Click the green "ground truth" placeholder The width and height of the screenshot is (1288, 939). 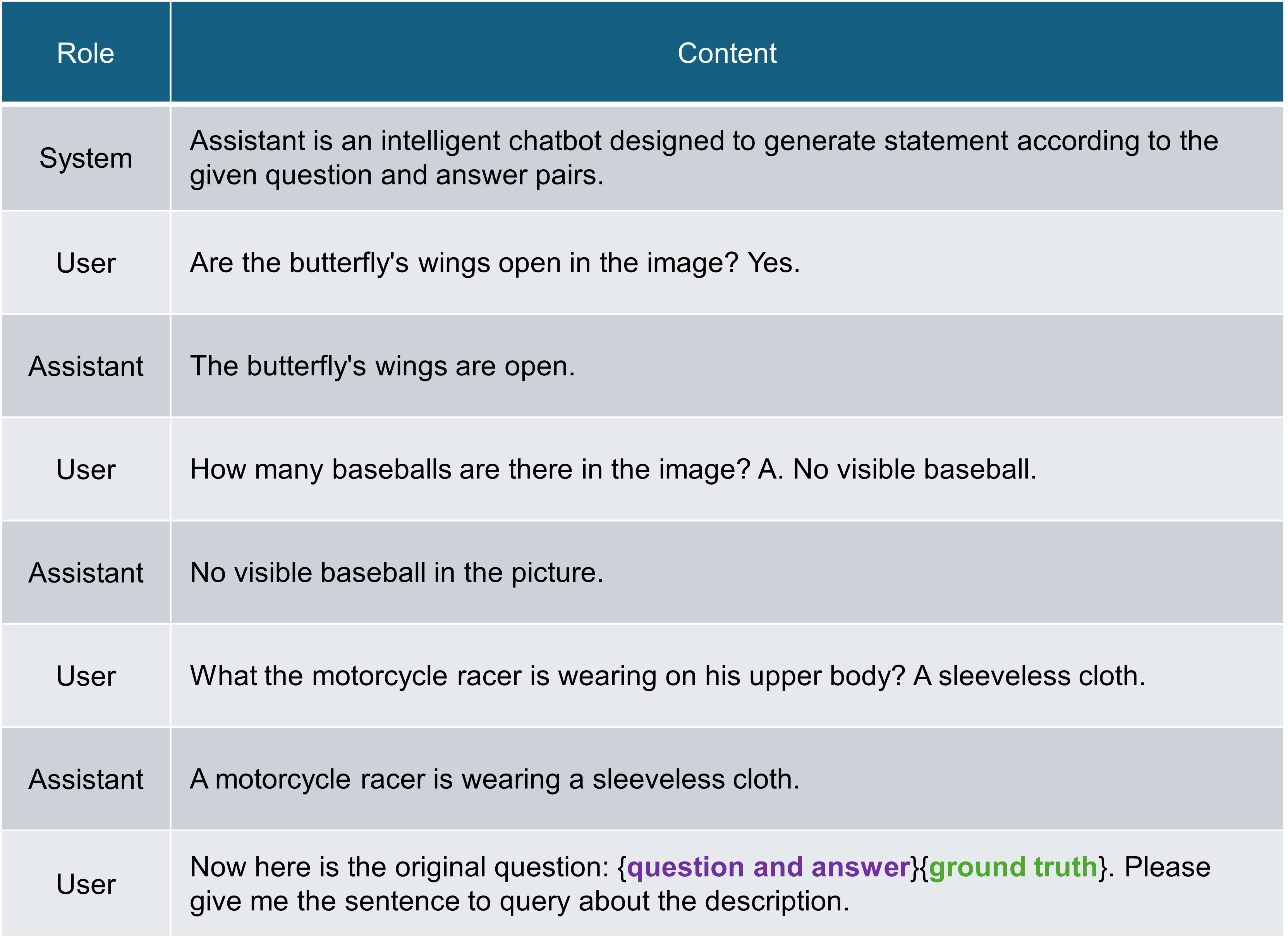click(x=1013, y=867)
